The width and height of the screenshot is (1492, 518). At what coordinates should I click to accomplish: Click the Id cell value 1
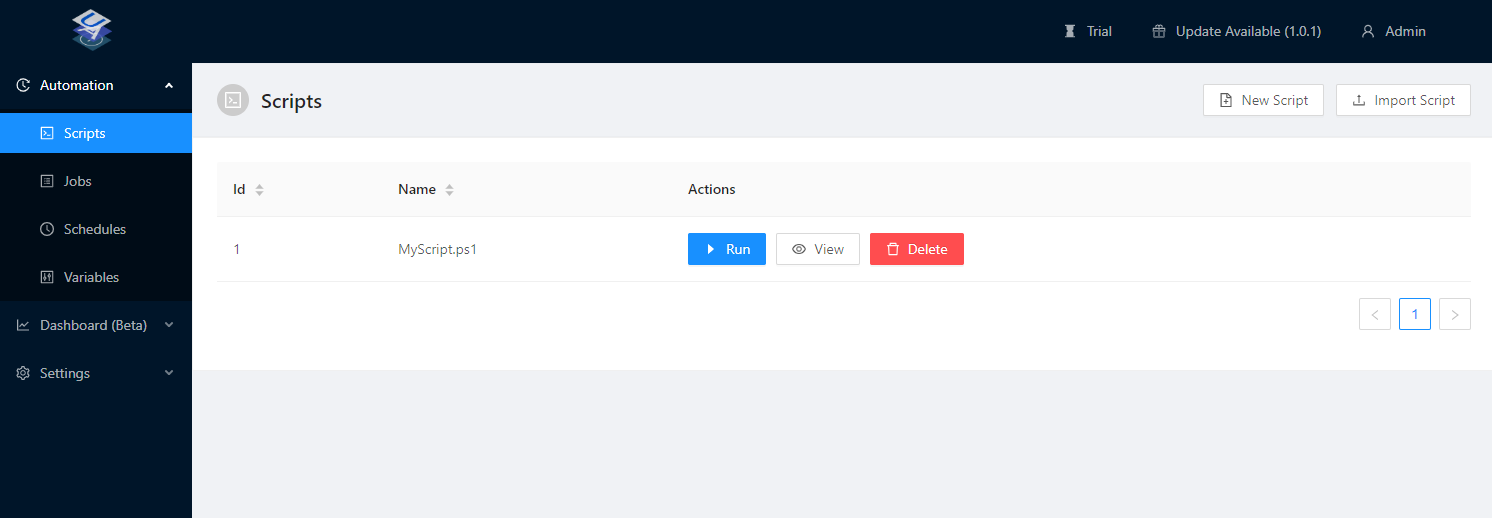(x=237, y=249)
